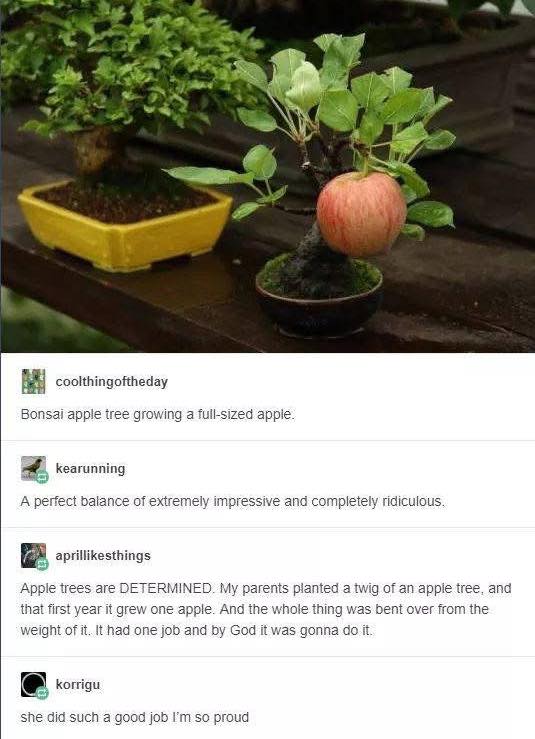Viewport: 535px width, 739px height.
Task: Visit the kearunning blog link
Action: pos(91,468)
